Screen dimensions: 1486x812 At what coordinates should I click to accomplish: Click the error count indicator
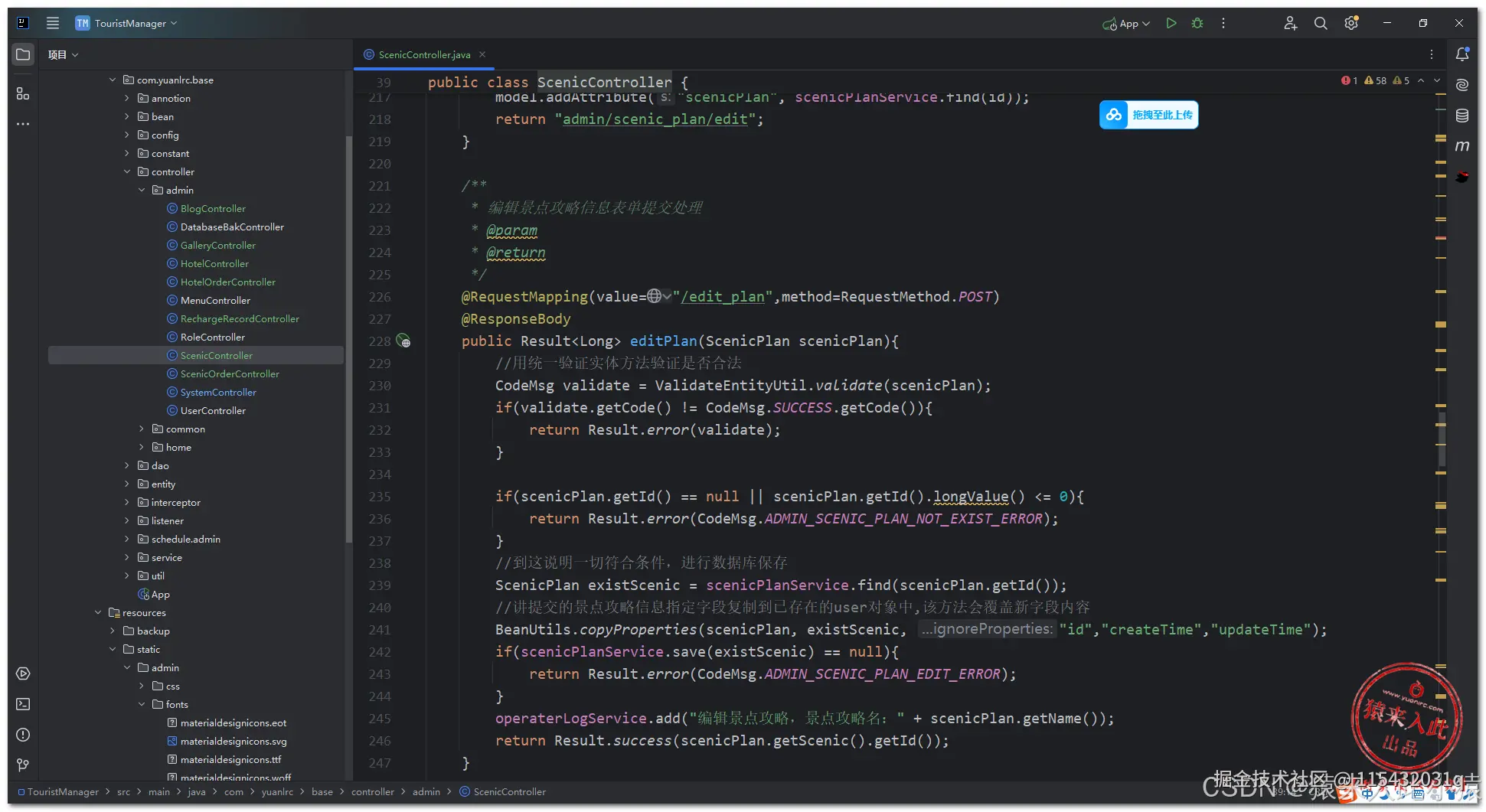point(1349,80)
